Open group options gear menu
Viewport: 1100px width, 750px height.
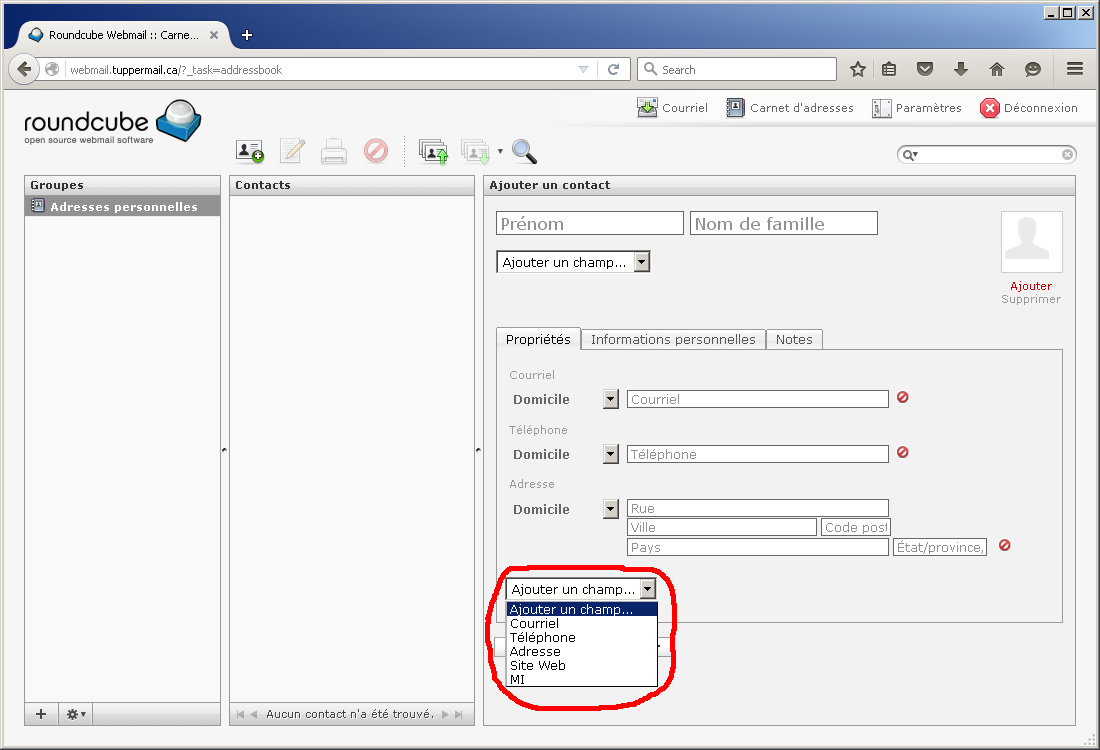click(75, 714)
